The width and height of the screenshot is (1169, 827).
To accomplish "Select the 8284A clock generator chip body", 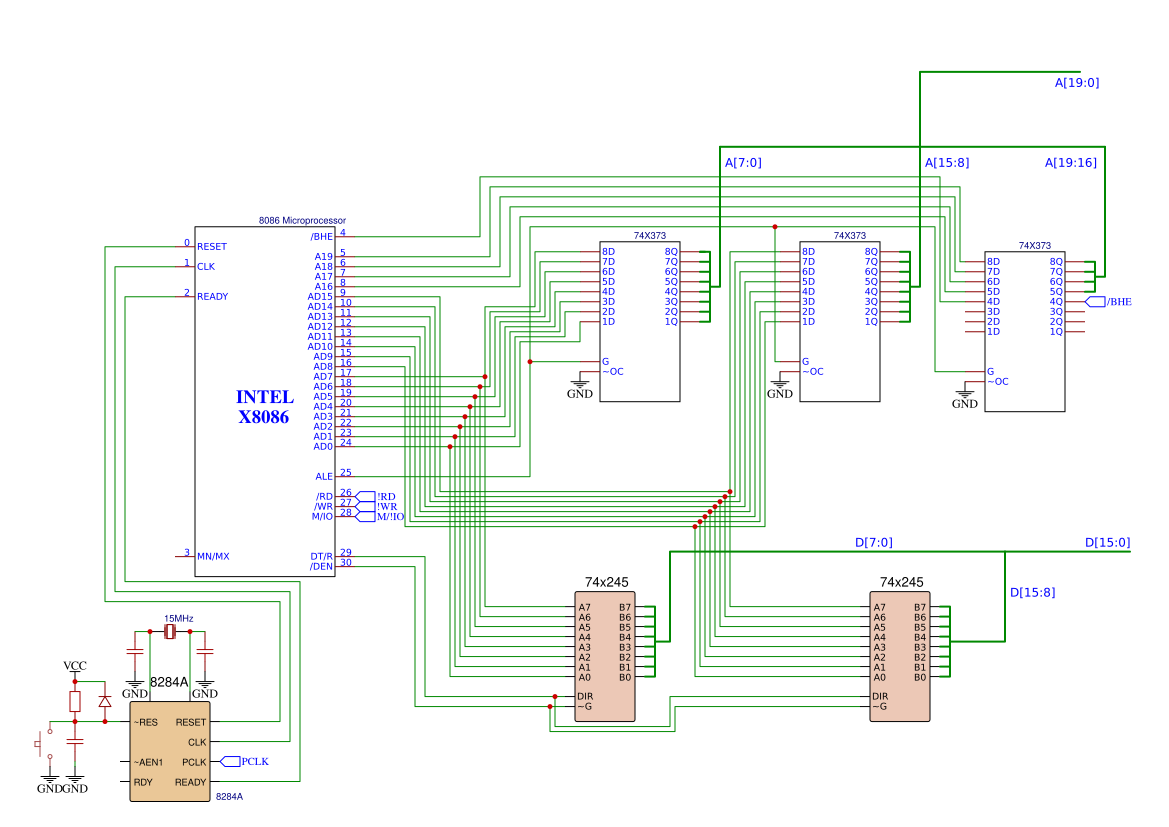I will [x=170, y=752].
